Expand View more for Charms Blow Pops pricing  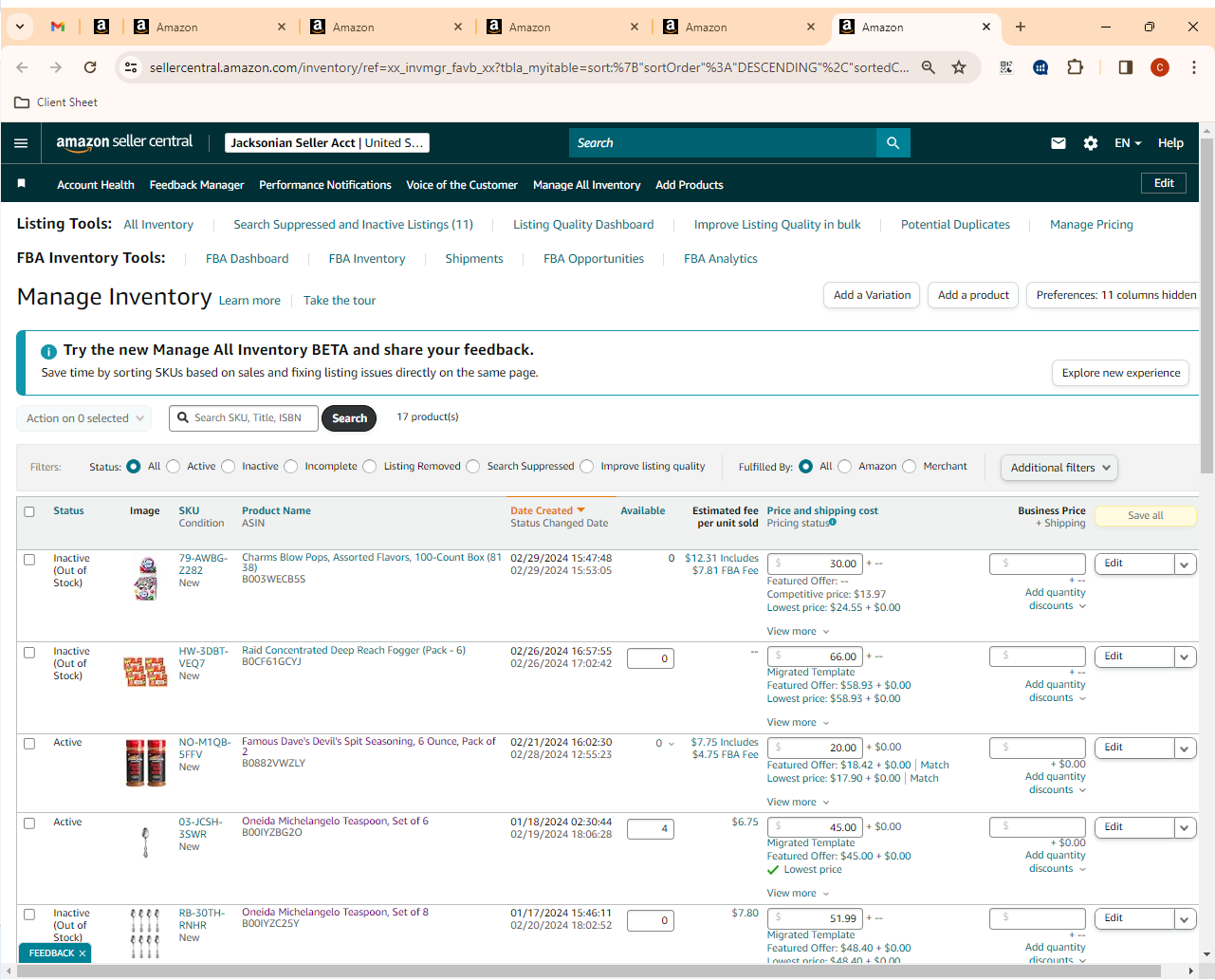[798, 632]
